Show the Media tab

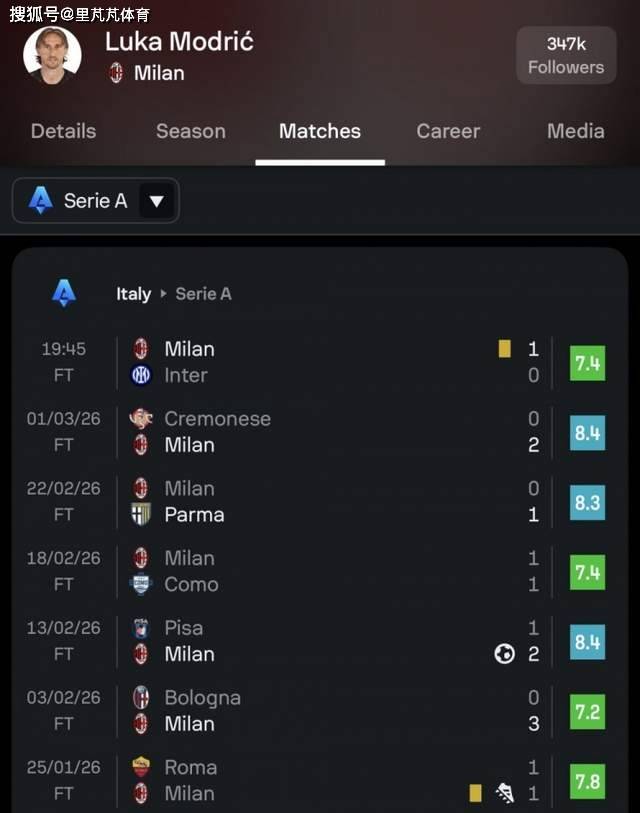click(x=575, y=131)
